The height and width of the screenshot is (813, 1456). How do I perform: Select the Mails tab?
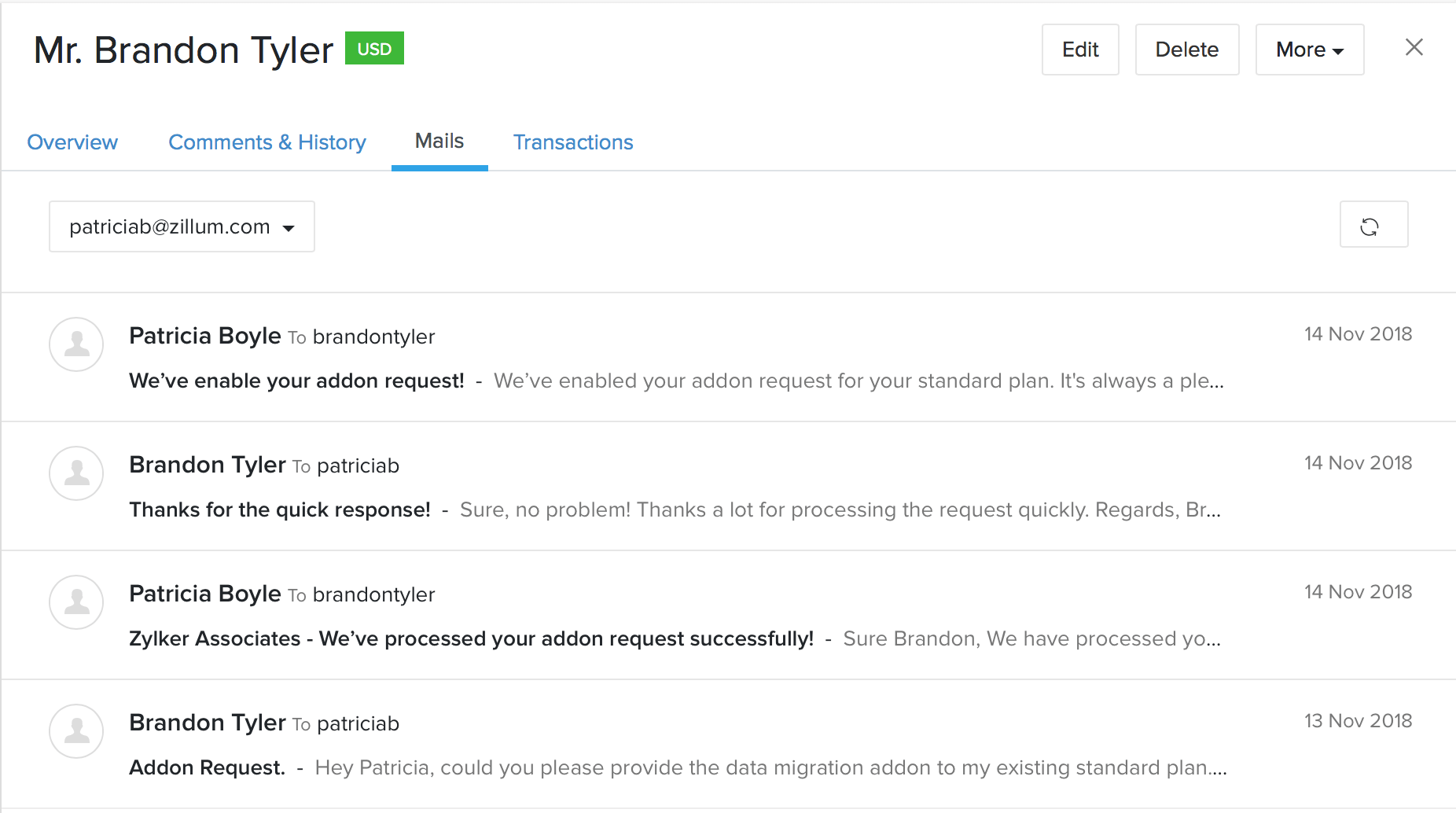coord(439,142)
